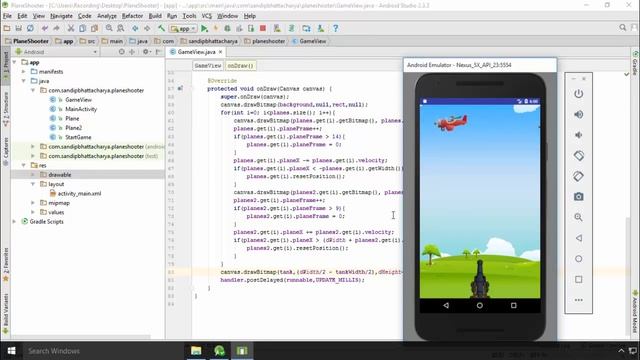Toggle the Build Variants tool window

[6, 313]
